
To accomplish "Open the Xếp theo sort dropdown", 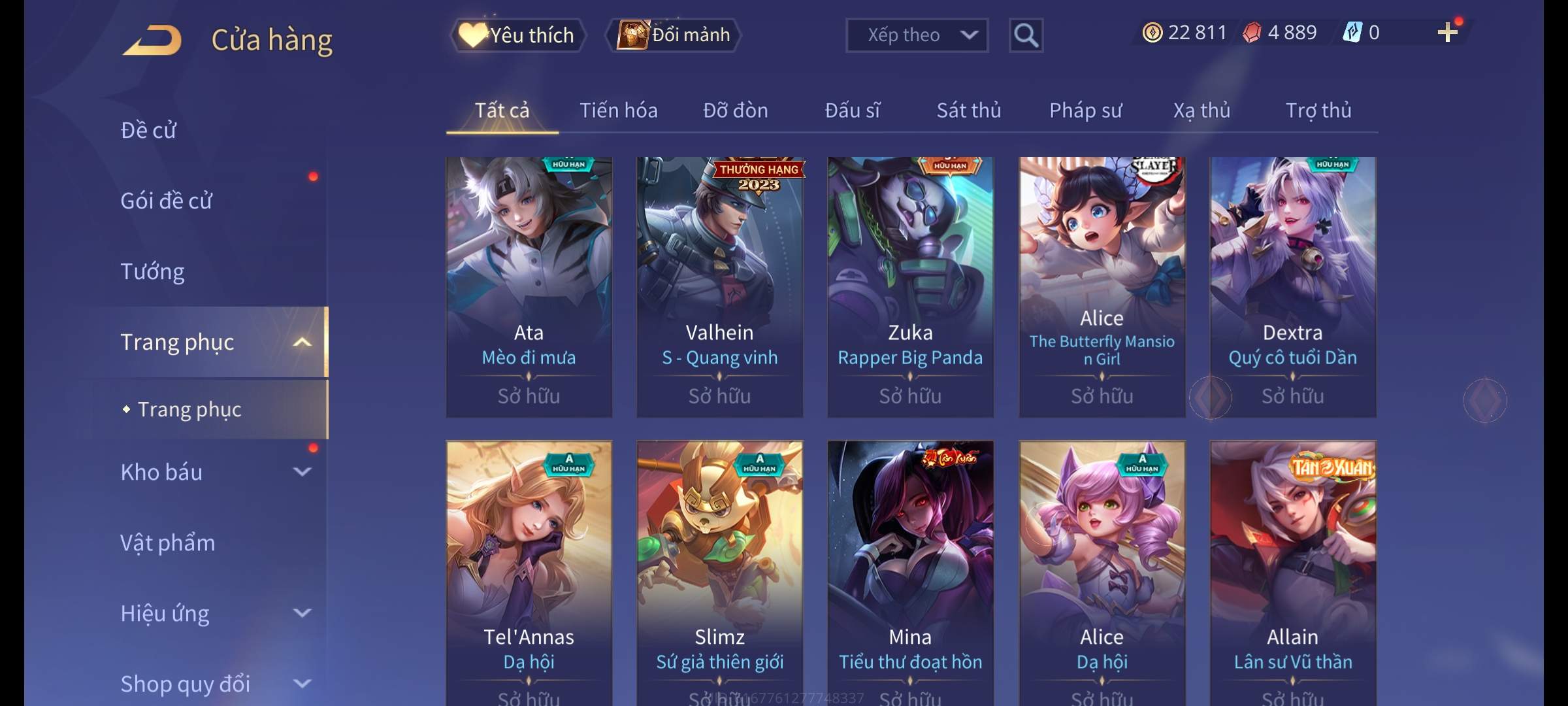I will [917, 35].
